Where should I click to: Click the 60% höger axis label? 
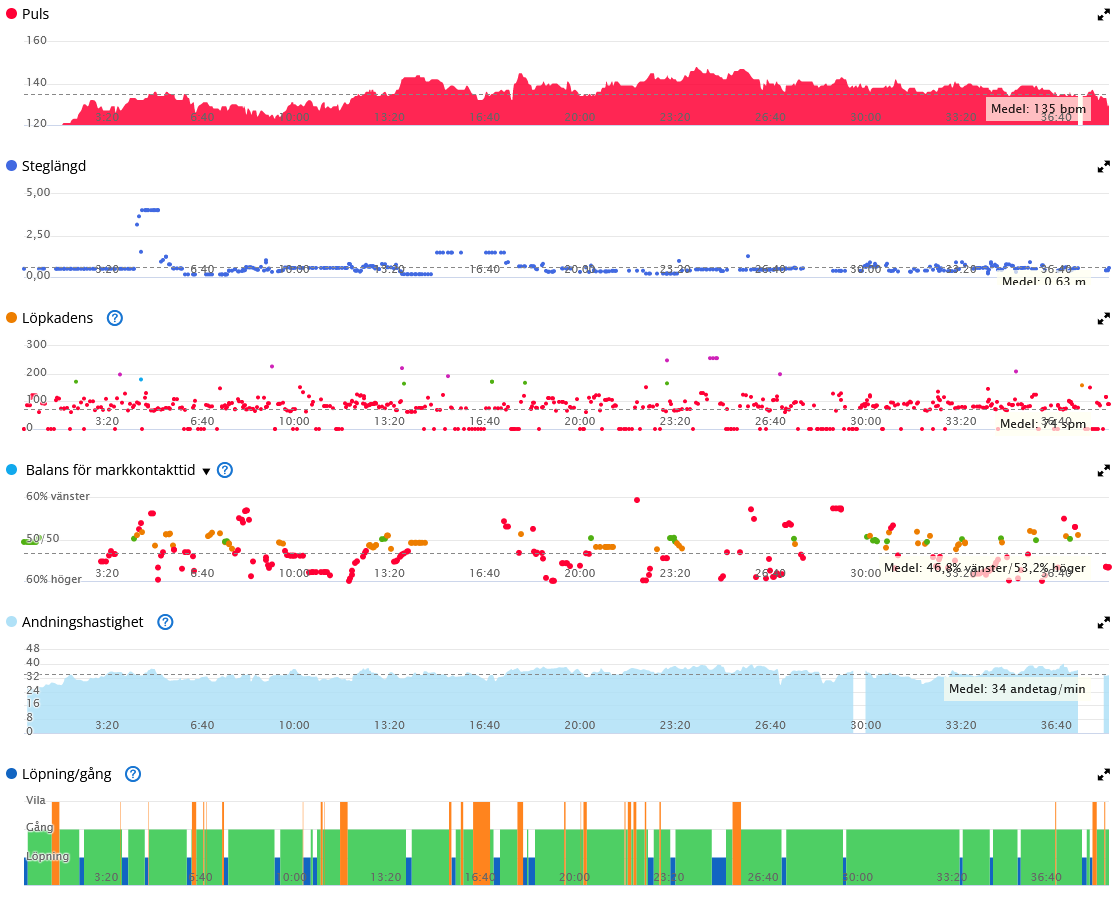[53, 579]
